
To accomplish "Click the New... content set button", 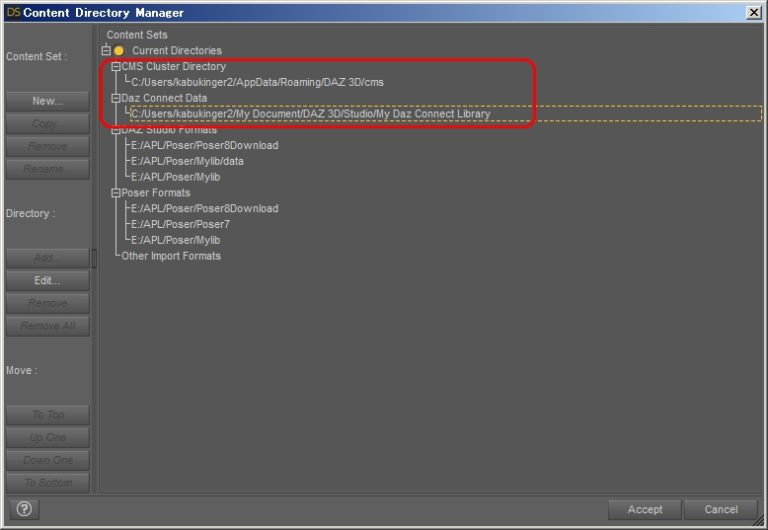I will coord(47,101).
